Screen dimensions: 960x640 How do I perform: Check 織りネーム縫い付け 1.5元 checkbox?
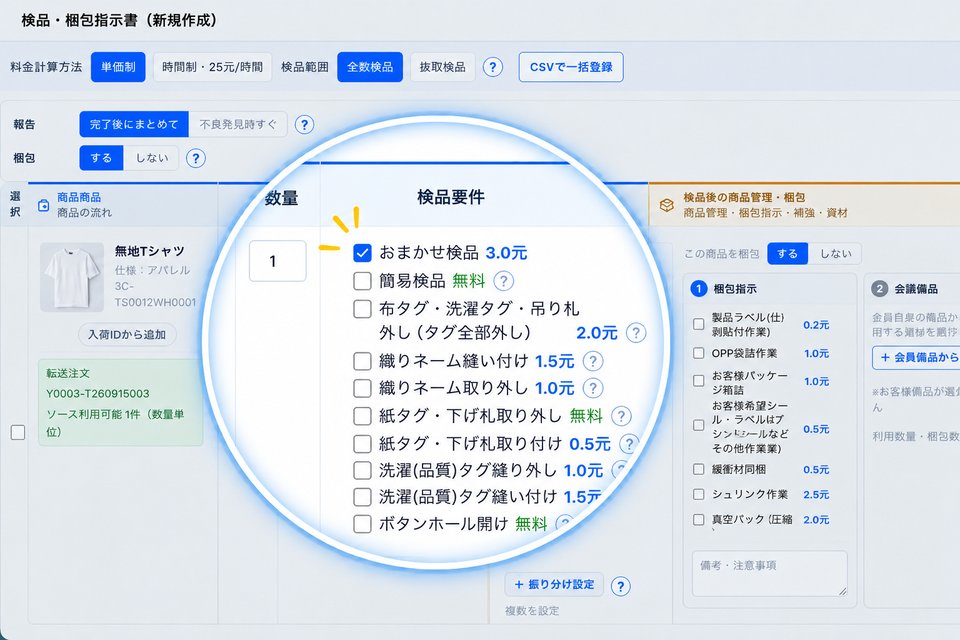pyautogui.click(x=362, y=361)
